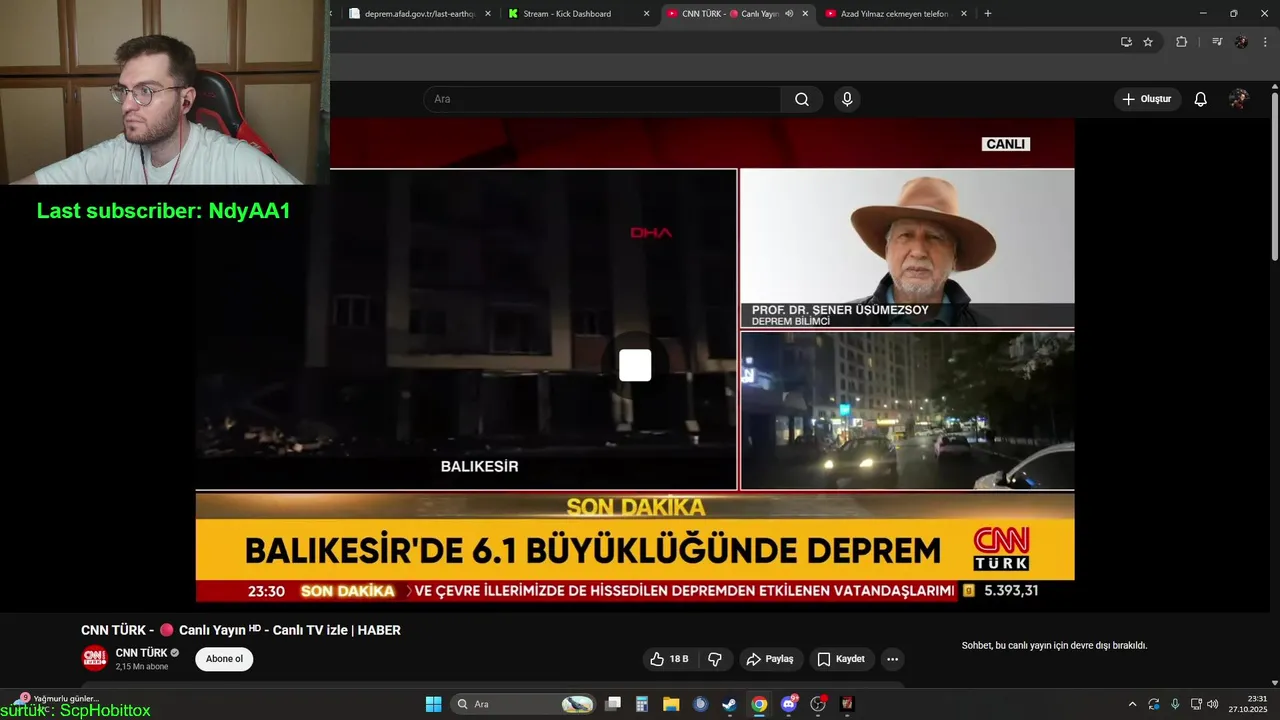Dislike the video with the thumbs-down icon
The width and height of the screenshot is (1280, 720).
pyautogui.click(x=715, y=659)
